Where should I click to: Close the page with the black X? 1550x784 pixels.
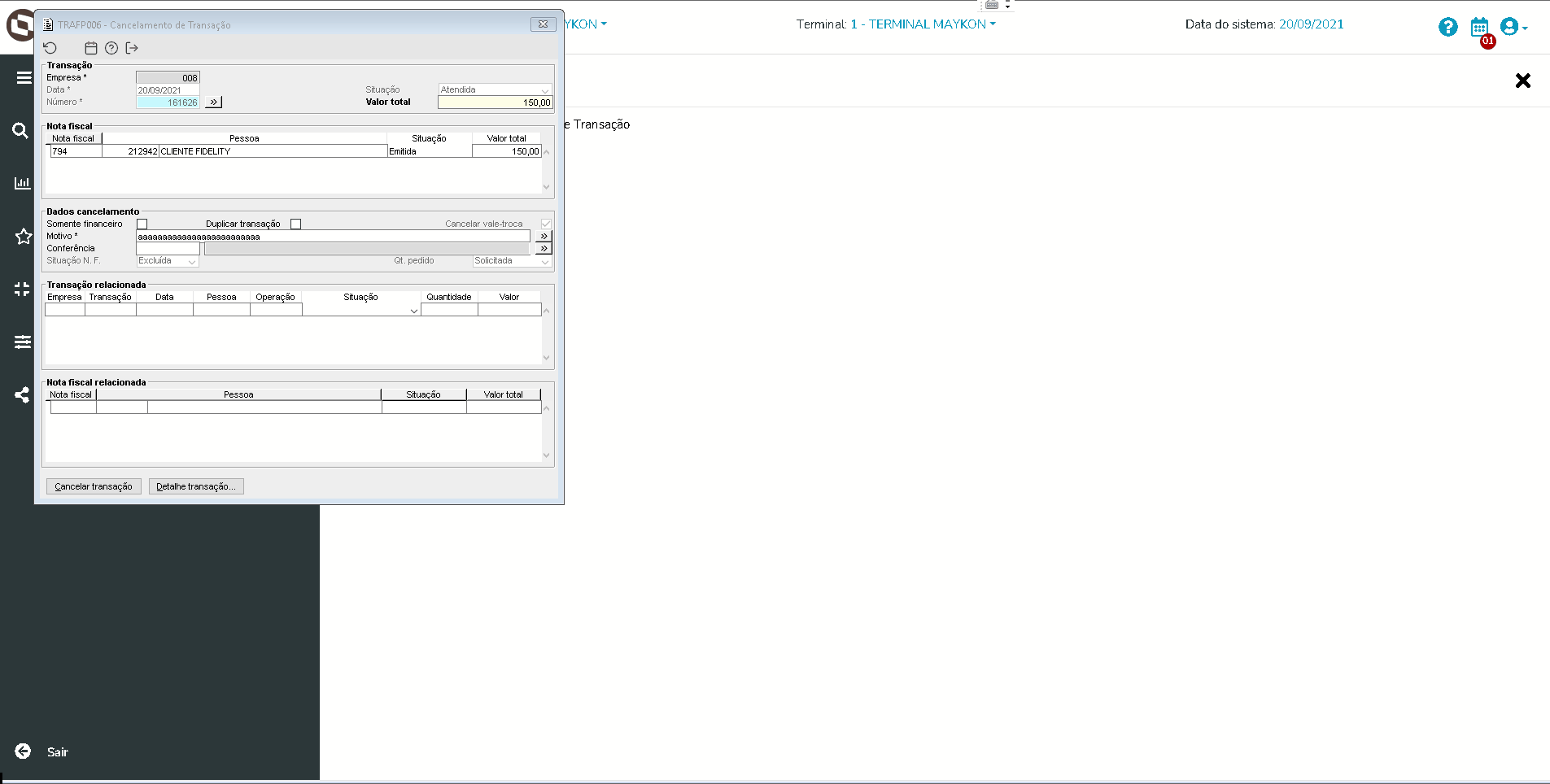click(x=1523, y=81)
